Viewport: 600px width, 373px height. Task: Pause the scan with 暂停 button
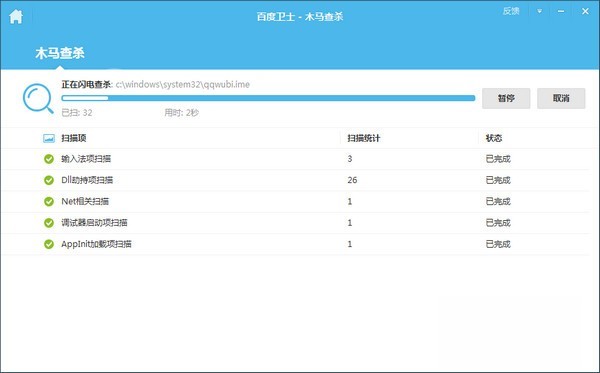pyautogui.click(x=506, y=98)
